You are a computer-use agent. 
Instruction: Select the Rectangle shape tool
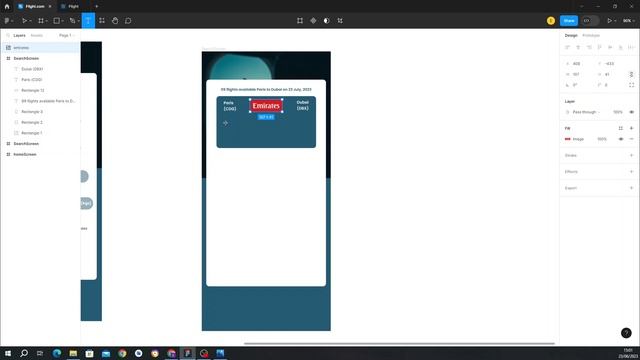tap(57, 21)
